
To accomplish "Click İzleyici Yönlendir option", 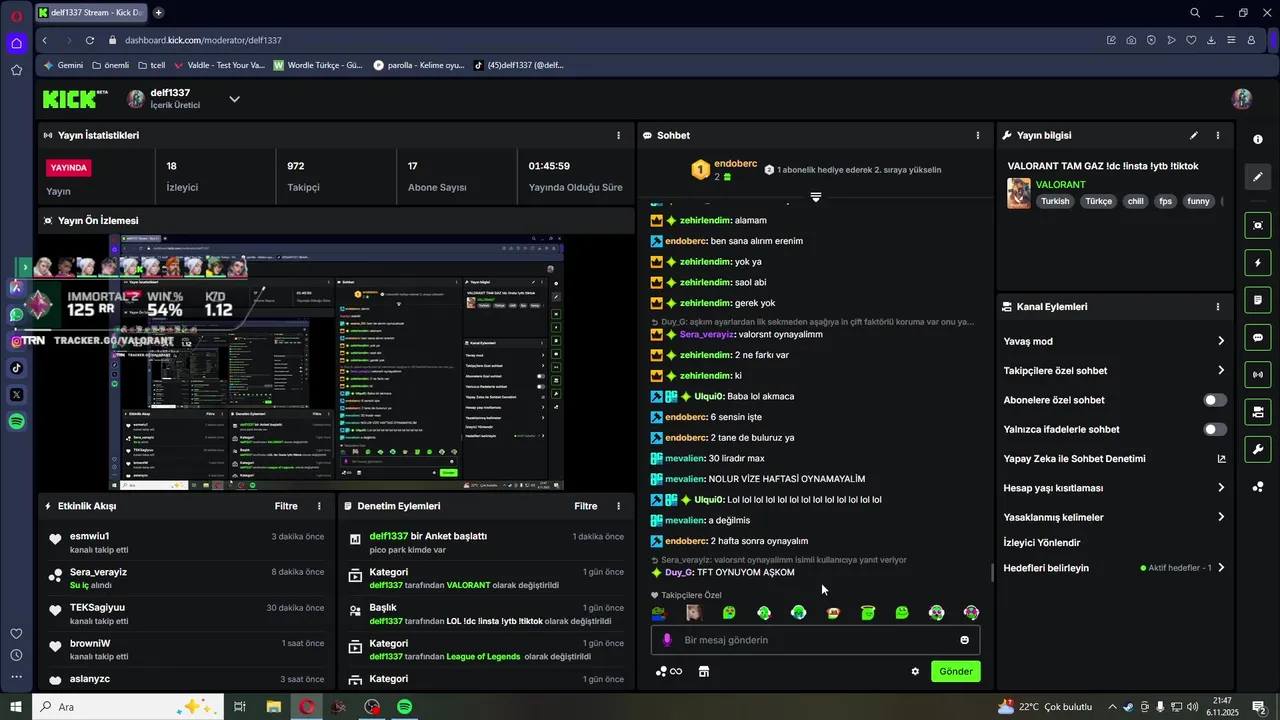I will (1042, 542).
